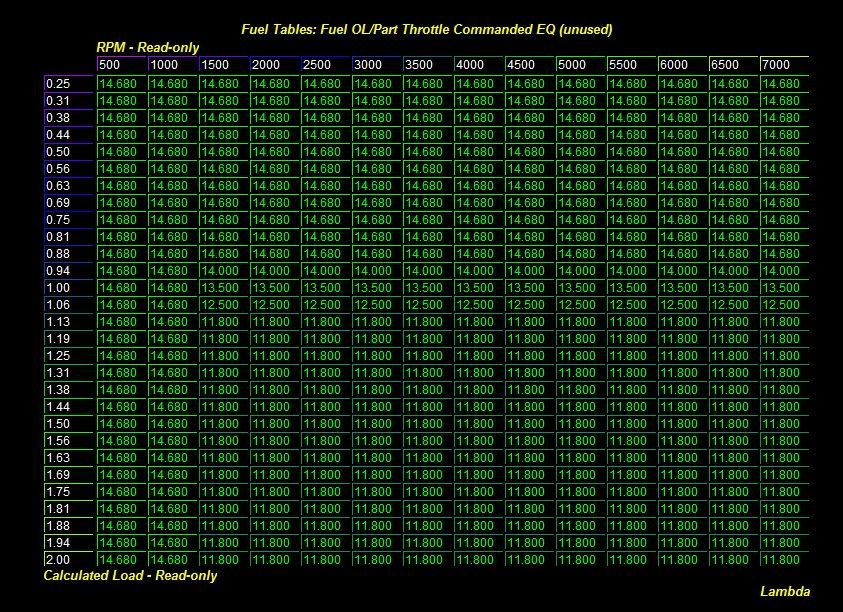The width and height of the screenshot is (843, 612).
Task: Click cell at 1.00 load, 3000 RPM
Action: (376, 288)
